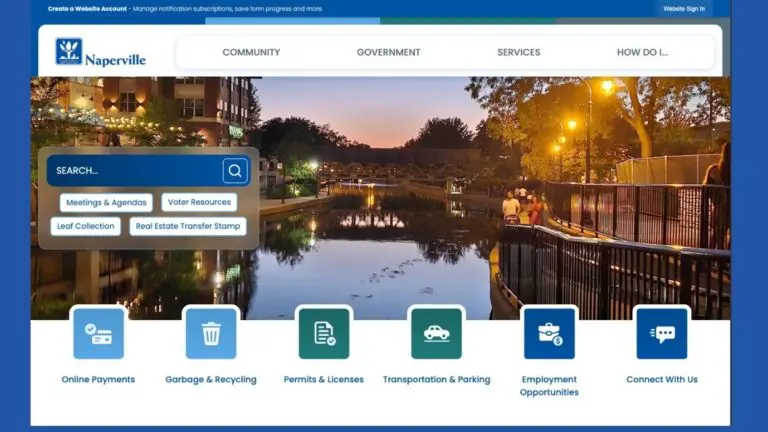Click the Employment Opportunities text label
Viewport: 768px width, 432px height.
click(549, 385)
